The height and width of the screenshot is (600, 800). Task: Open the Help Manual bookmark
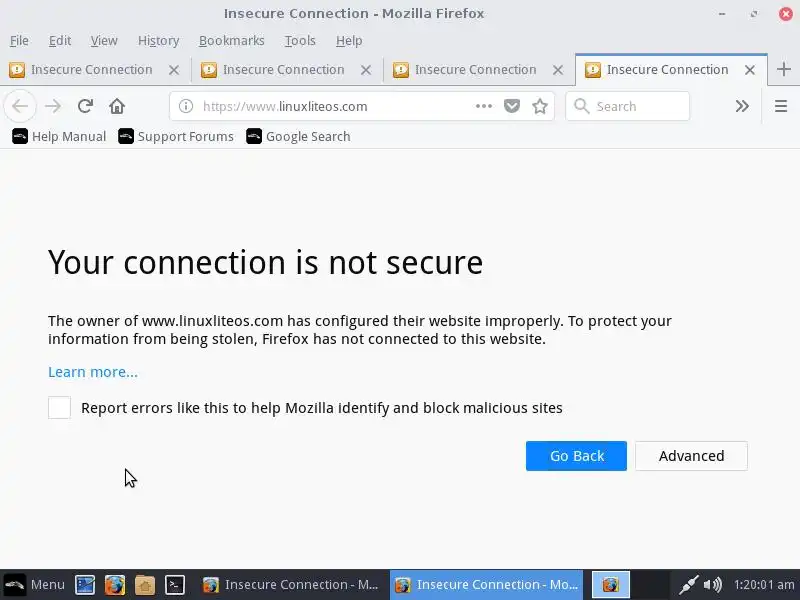tap(59, 136)
